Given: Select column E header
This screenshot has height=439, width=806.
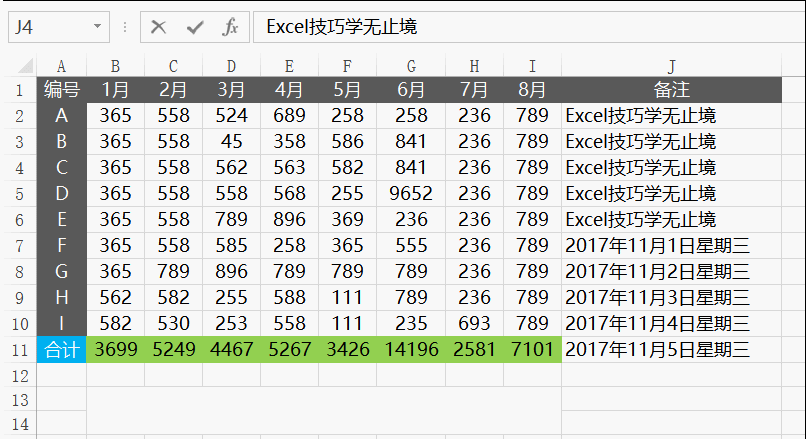Looking at the screenshot, I should coord(289,66).
